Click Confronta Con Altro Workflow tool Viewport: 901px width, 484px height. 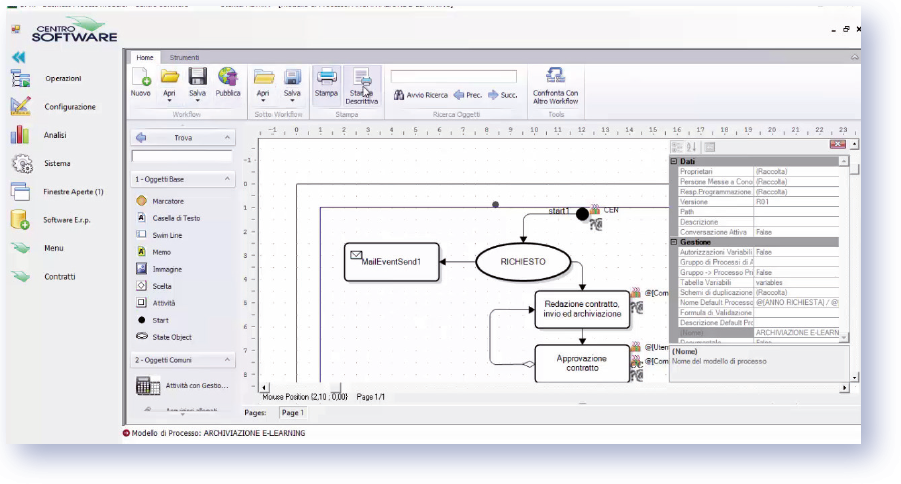pyautogui.click(x=555, y=80)
